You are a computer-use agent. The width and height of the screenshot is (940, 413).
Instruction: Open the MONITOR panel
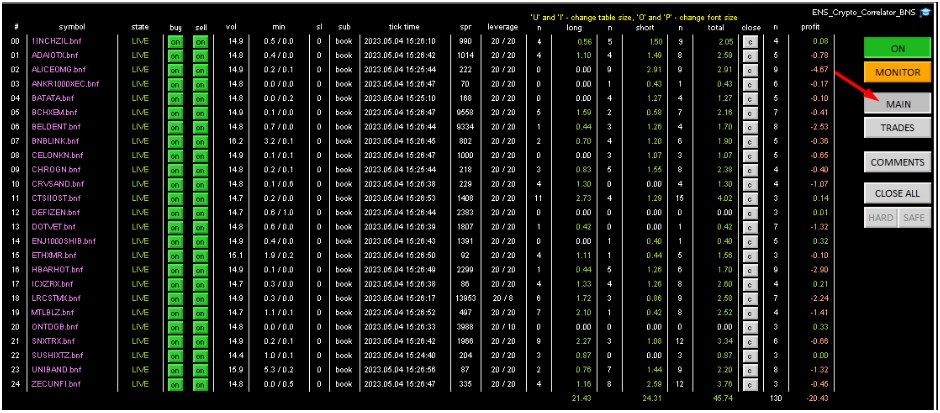pos(897,73)
